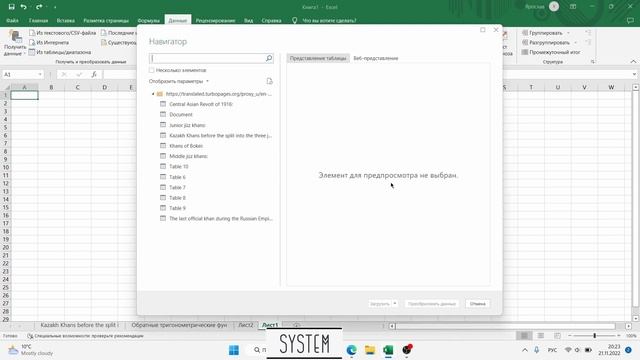The image size is (640, 360).
Task: Click Разгруппировать in ribbon
Action: point(549,42)
